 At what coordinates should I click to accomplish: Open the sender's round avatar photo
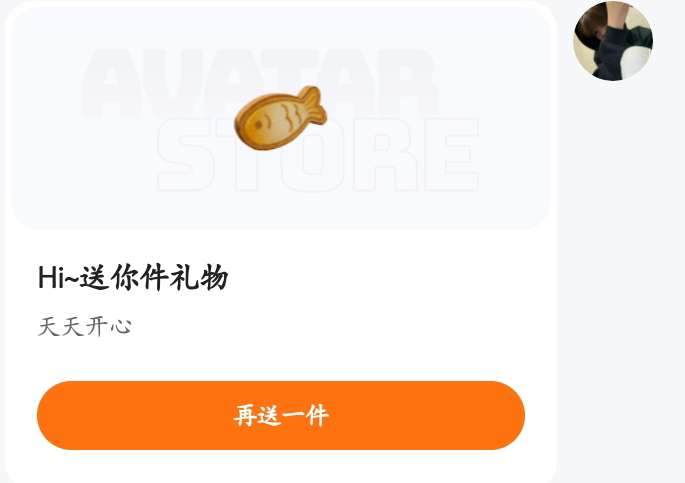[x=613, y=41]
